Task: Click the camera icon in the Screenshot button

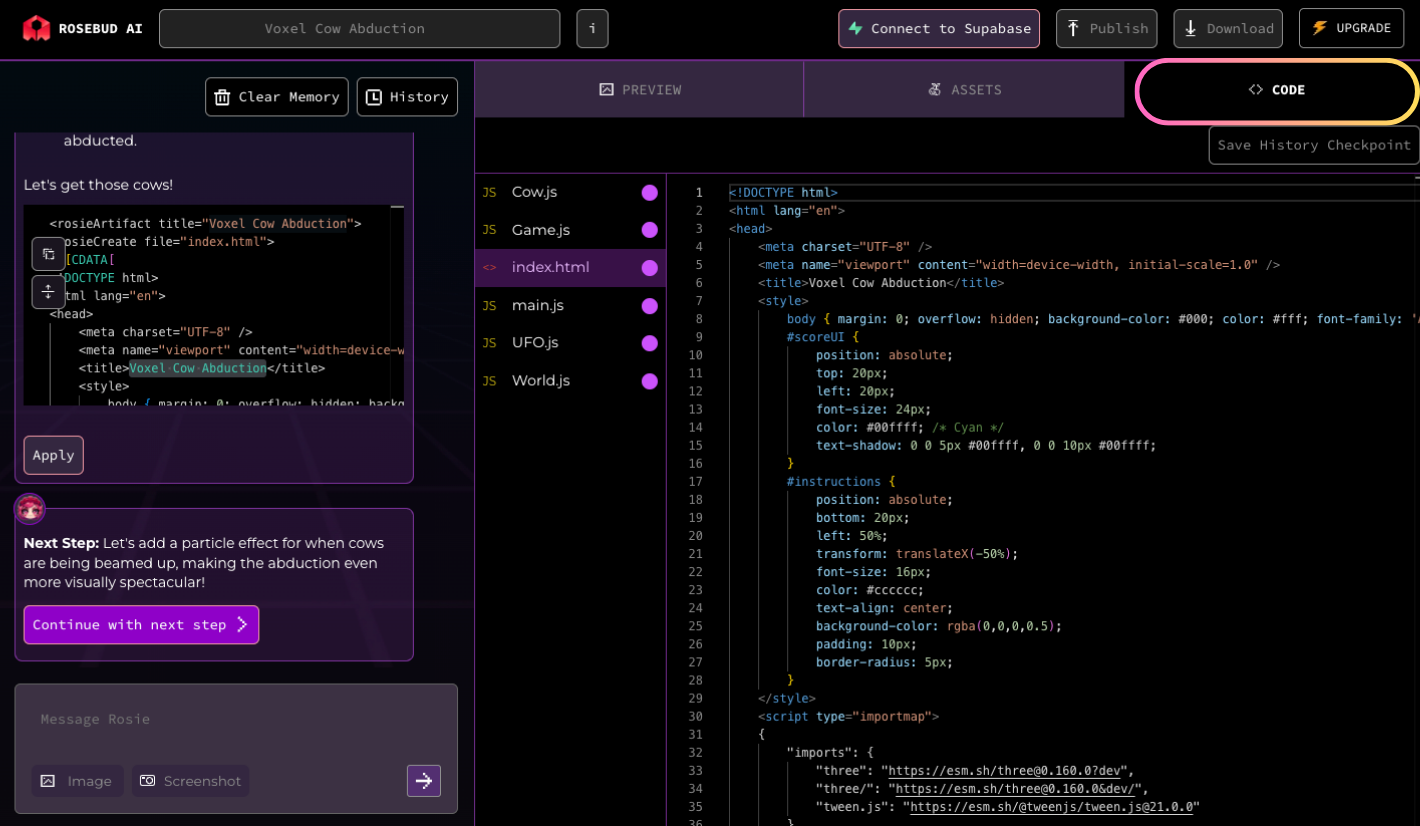Action: point(148,781)
